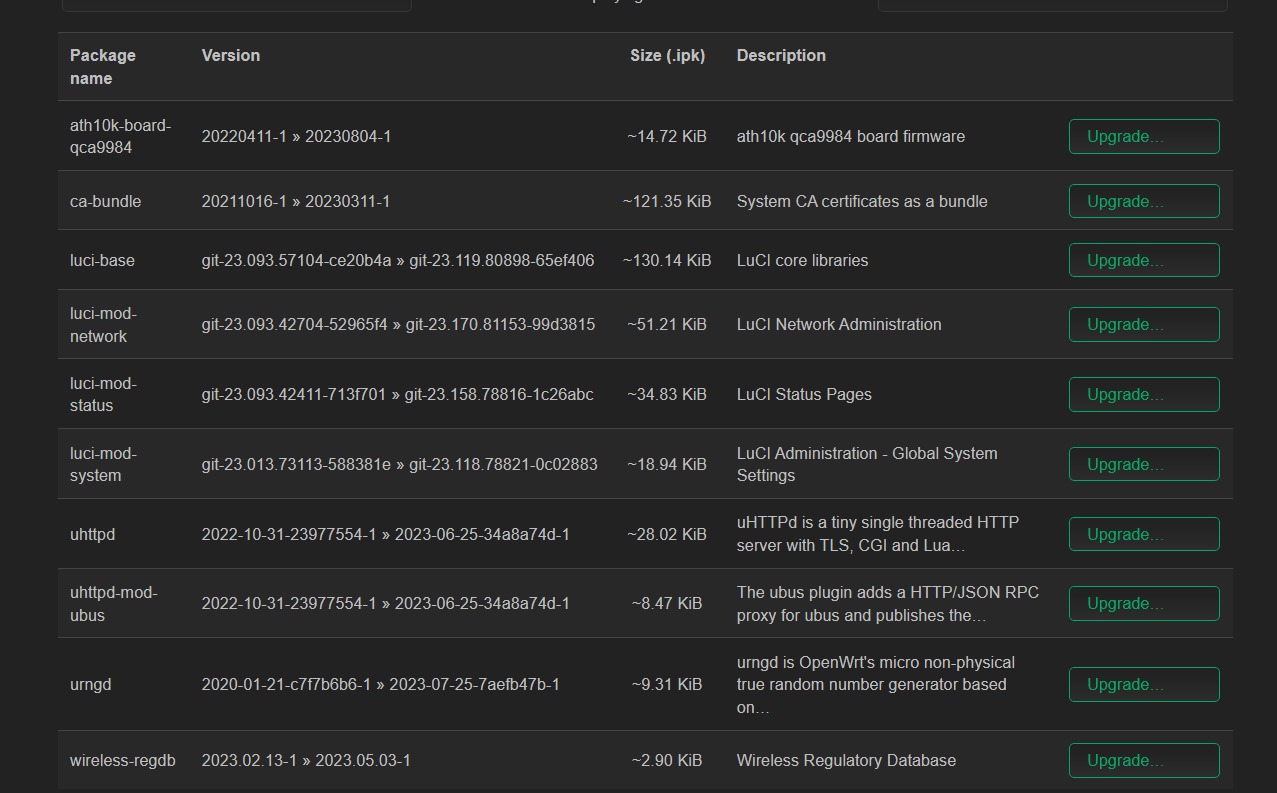This screenshot has height=793, width=1277.
Task: Upgrade the ca-bundle package
Action: click(x=1144, y=201)
